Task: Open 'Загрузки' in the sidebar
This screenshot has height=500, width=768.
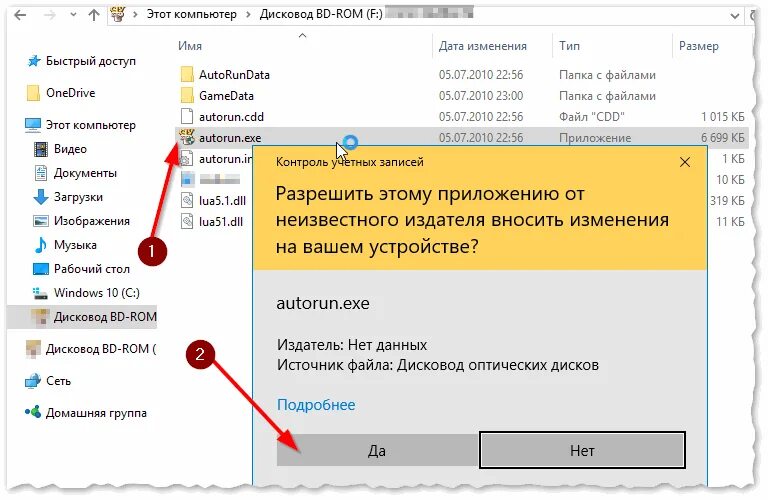Action: point(78,197)
